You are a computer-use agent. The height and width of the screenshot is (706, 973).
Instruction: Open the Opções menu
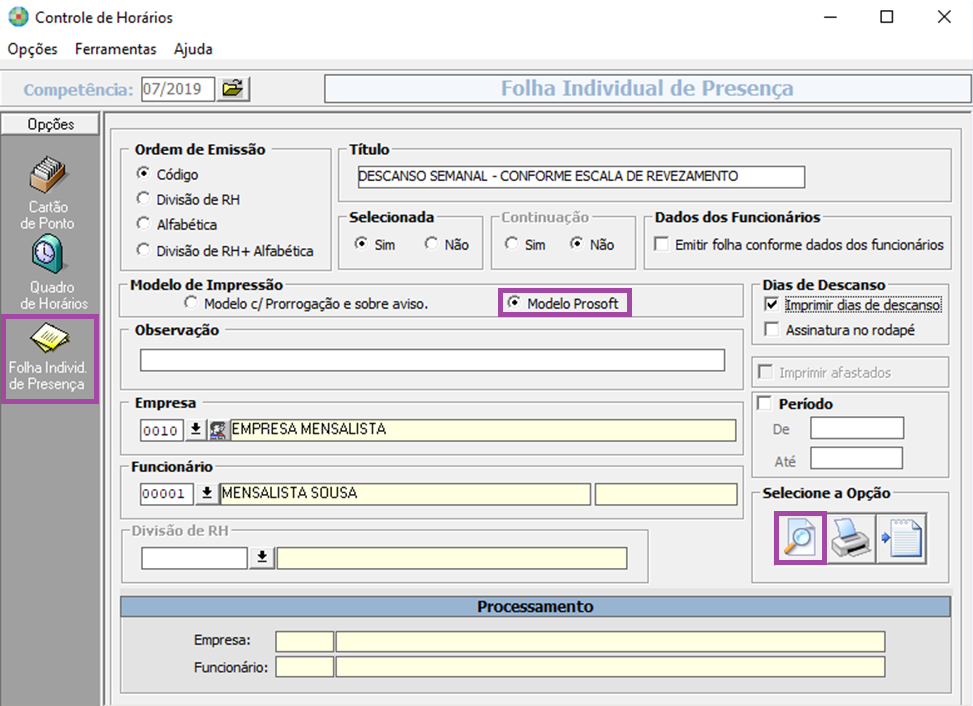32,49
